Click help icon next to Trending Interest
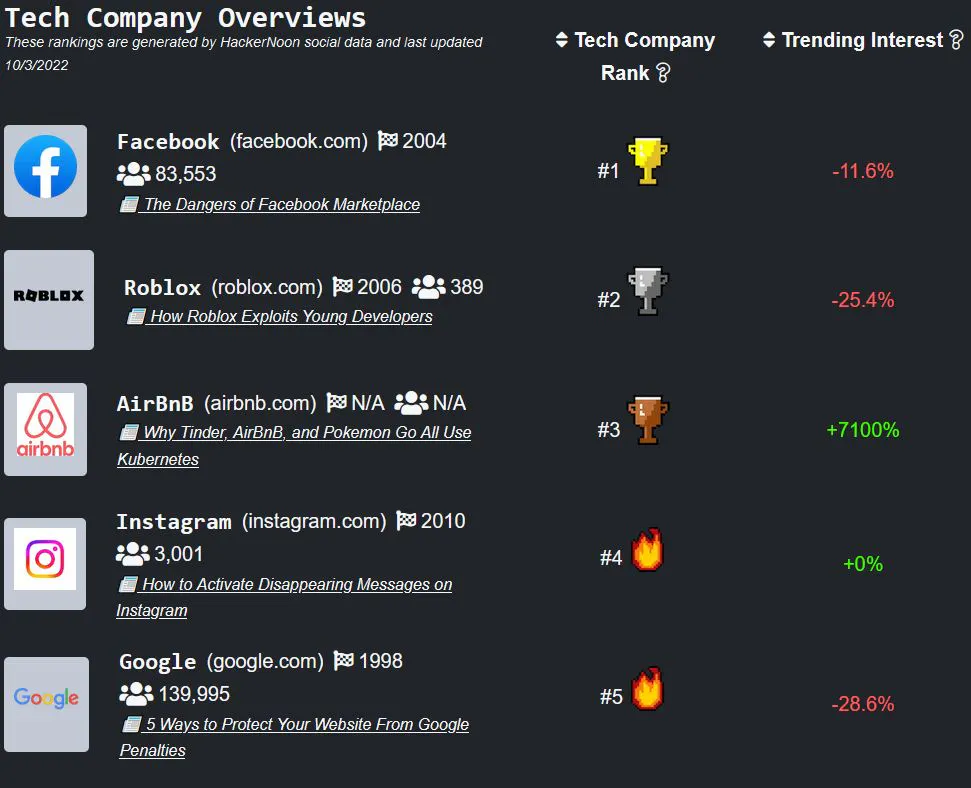 (x=956, y=40)
